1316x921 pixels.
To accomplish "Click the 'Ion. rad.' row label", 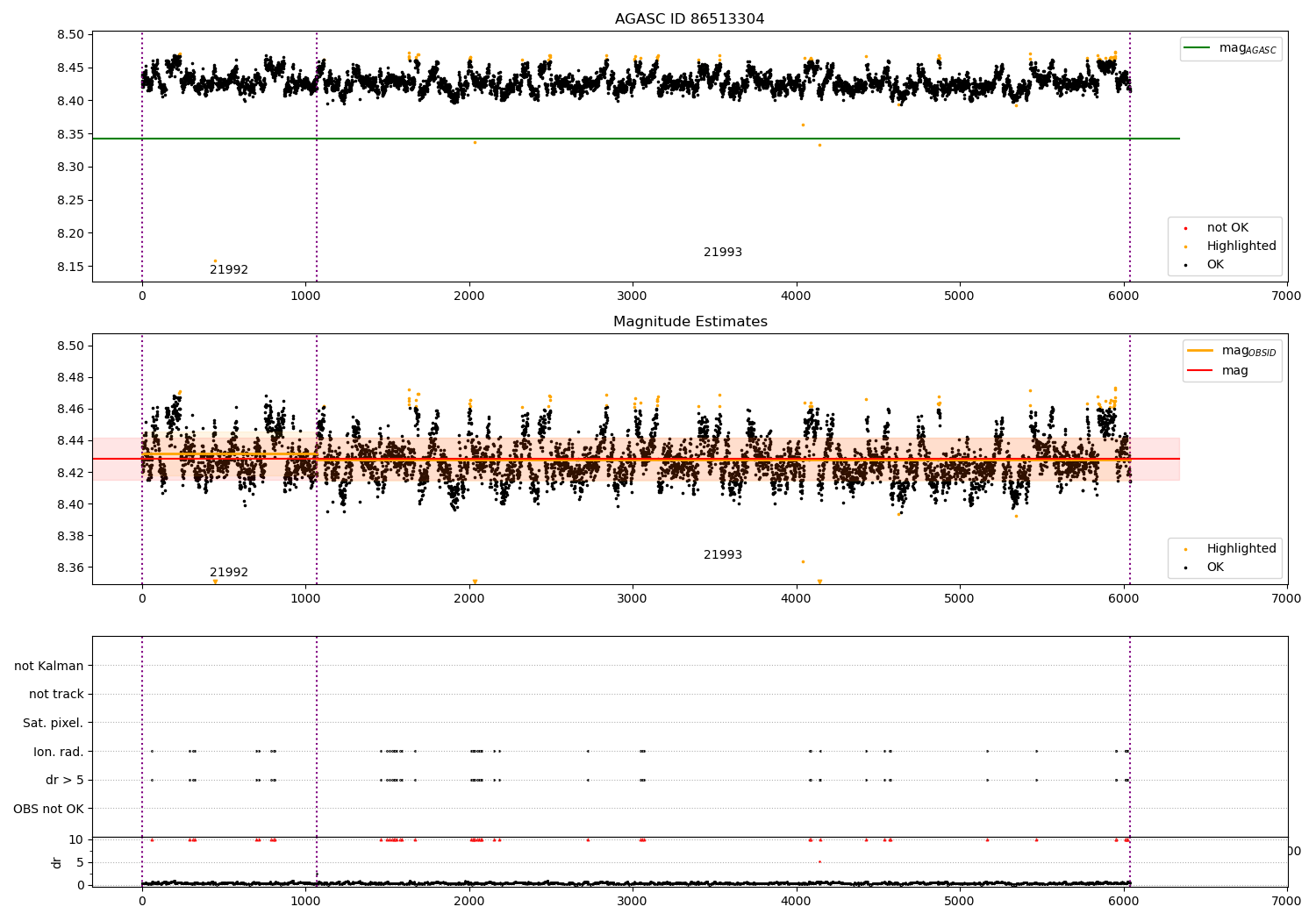I will click(59, 752).
